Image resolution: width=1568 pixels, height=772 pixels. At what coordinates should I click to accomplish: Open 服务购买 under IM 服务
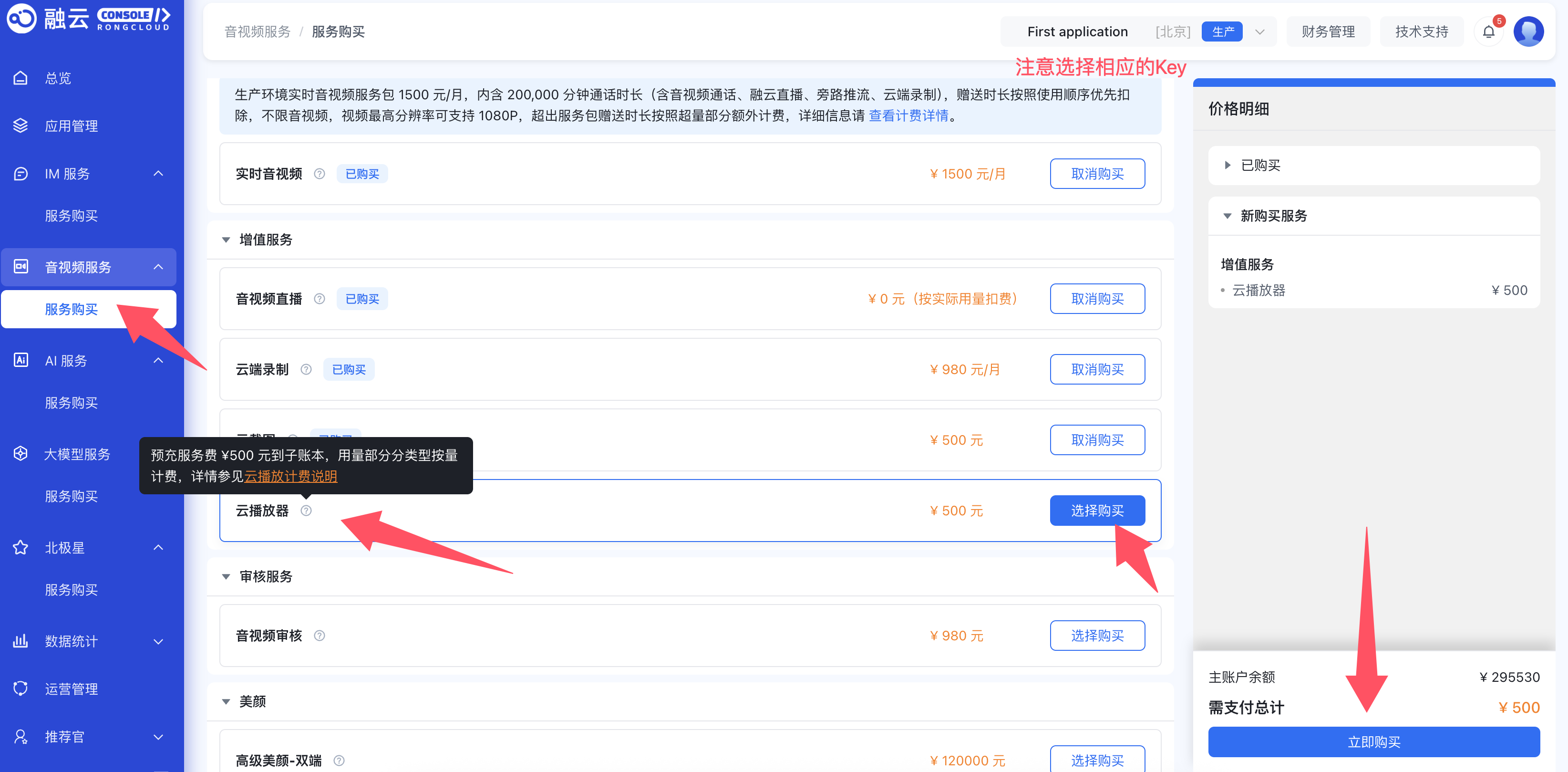[71, 216]
